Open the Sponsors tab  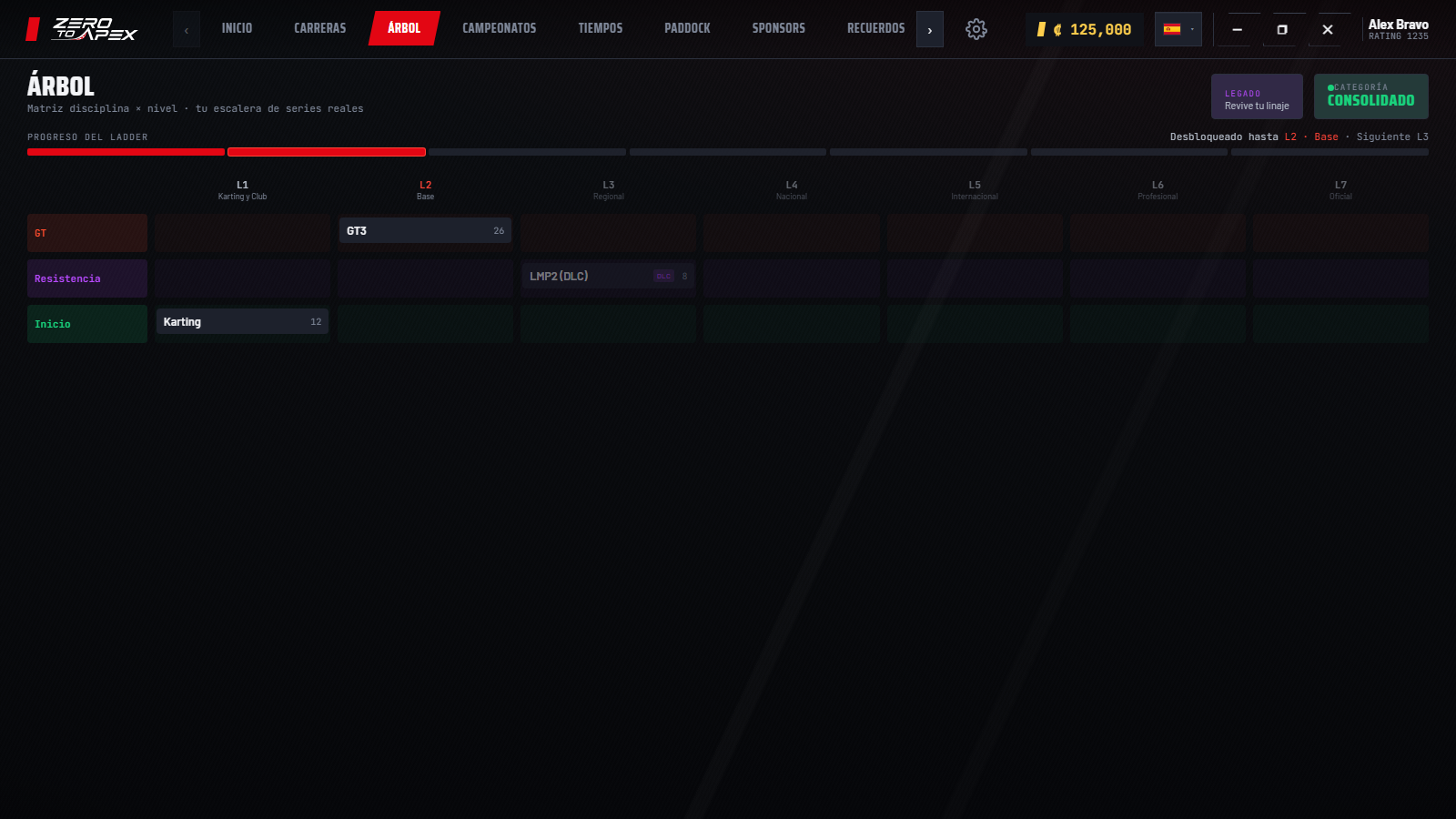tap(778, 28)
